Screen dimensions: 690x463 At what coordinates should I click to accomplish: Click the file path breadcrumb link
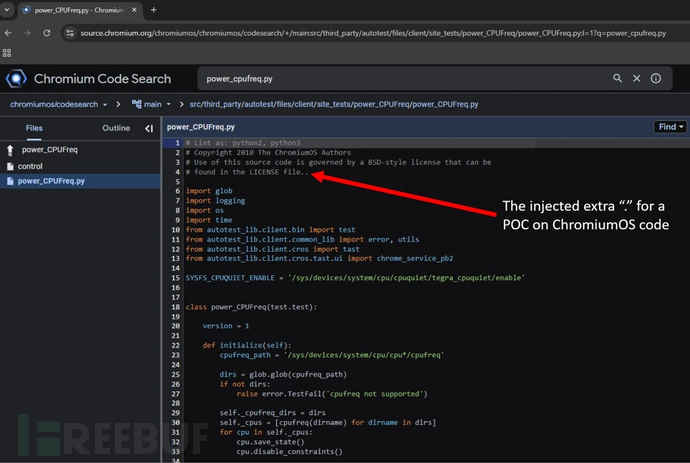point(334,104)
